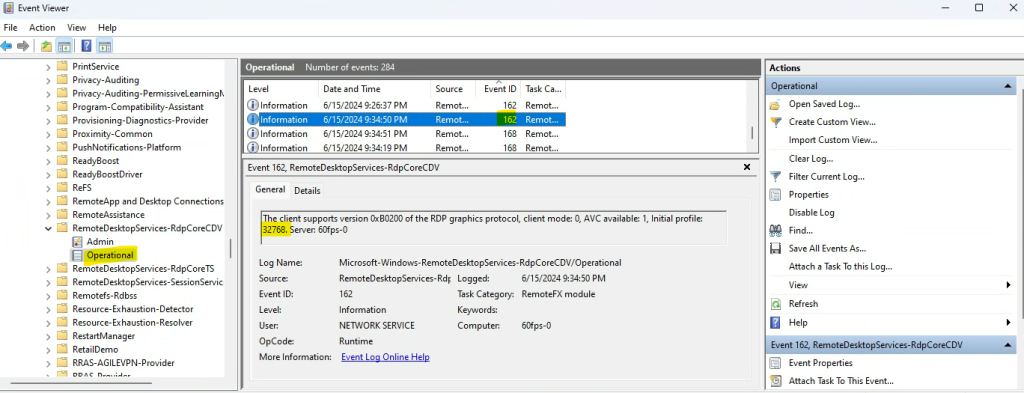
Task: Expand the Privacy-Auditing tree node
Action: coord(48,80)
